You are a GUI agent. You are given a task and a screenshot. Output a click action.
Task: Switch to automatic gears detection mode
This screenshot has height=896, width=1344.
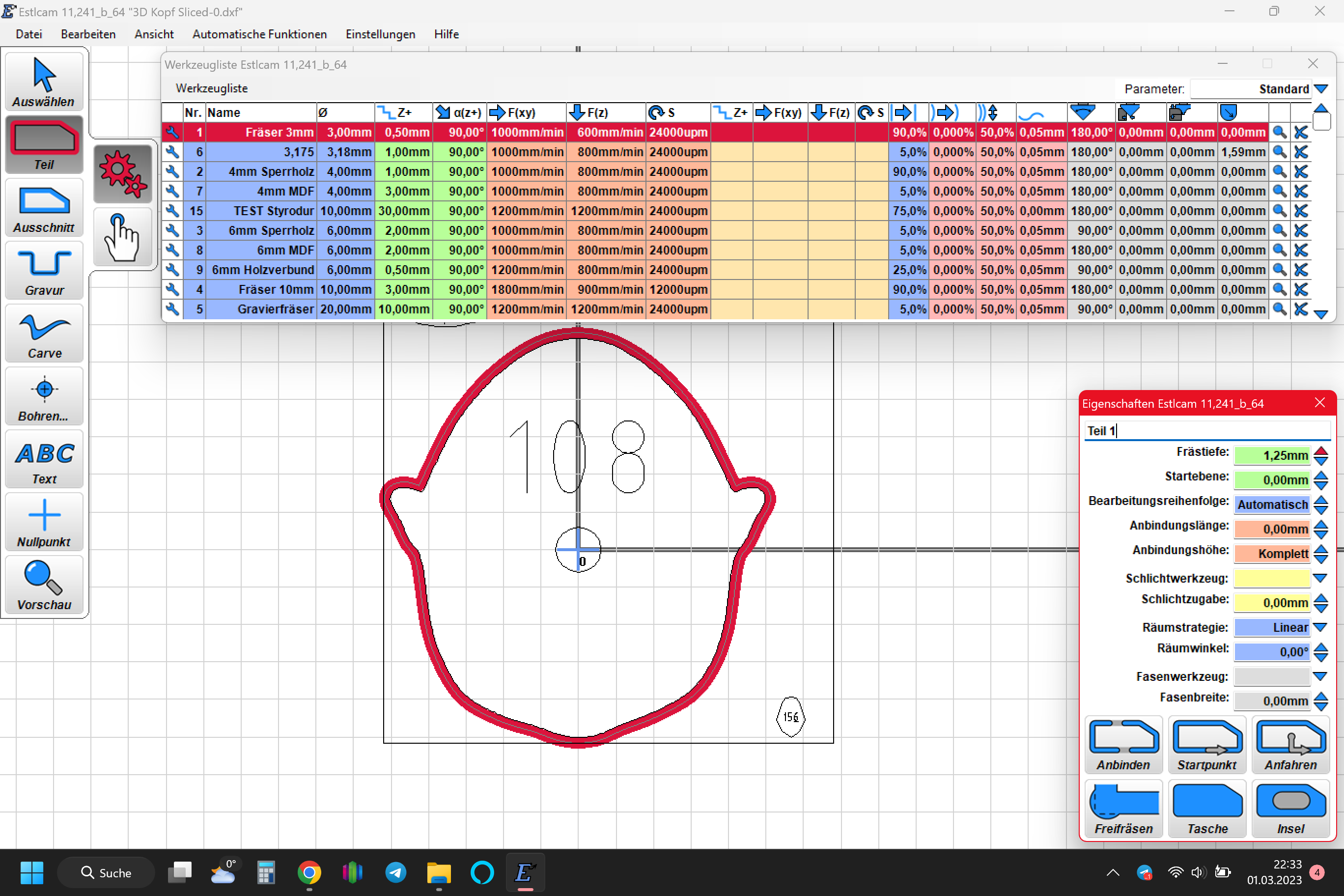122,174
